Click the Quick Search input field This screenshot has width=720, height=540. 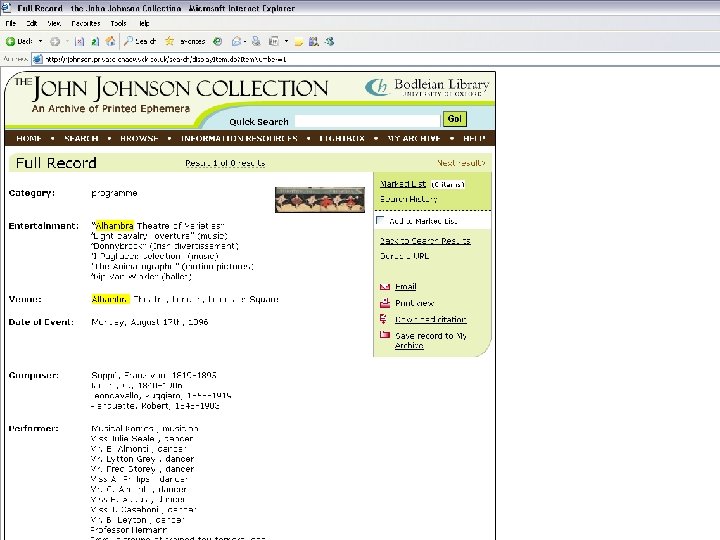coord(367,121)
